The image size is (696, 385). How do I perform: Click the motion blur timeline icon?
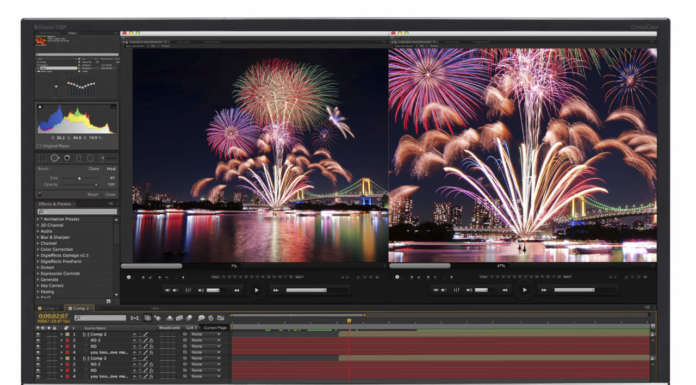[x=190, y=318]
